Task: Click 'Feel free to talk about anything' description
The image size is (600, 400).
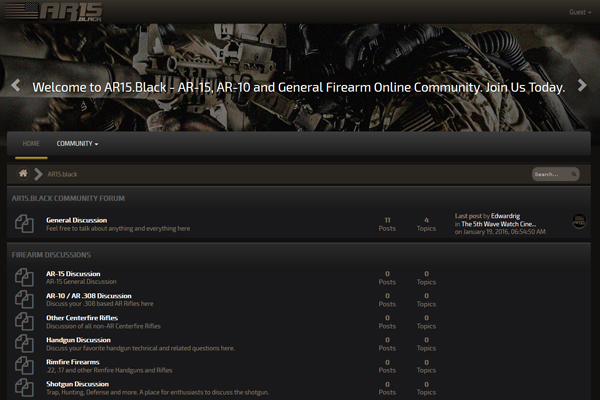Action: [118, 229]
